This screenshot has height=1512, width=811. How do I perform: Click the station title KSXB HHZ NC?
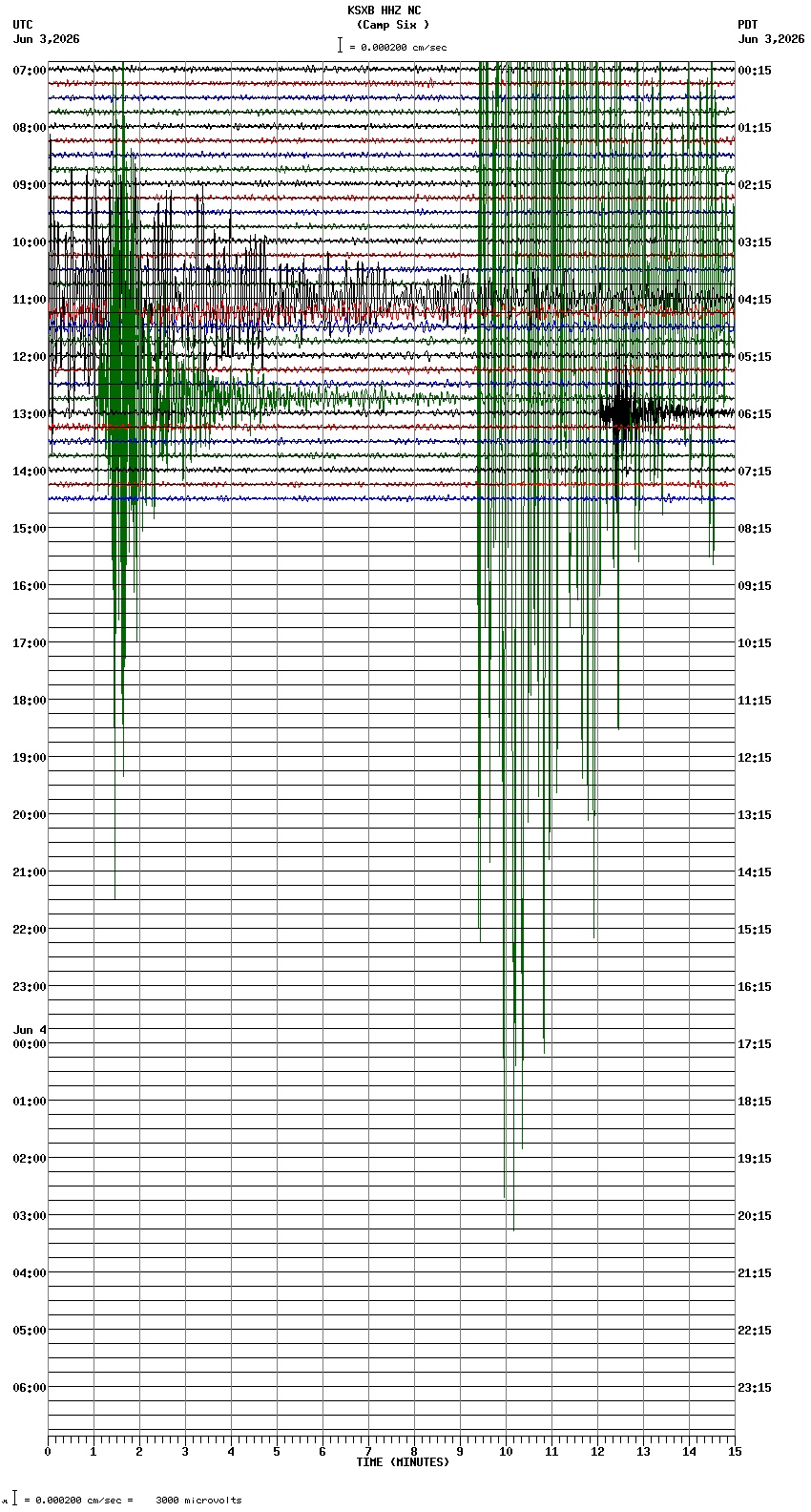point(384,10)
